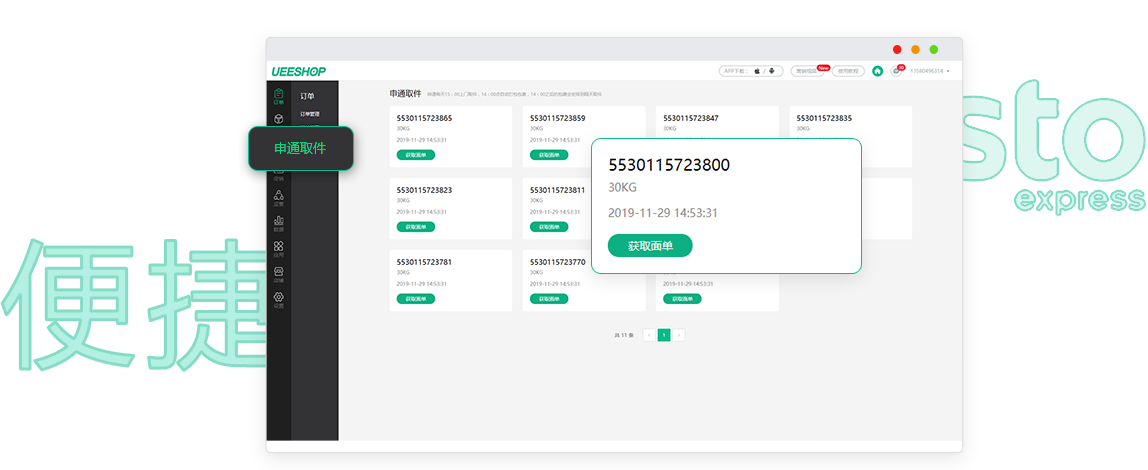Click the 共 11 条 total count text
Screen dimensions: 1148x470
pyautogui.click(x=624, y=335)
